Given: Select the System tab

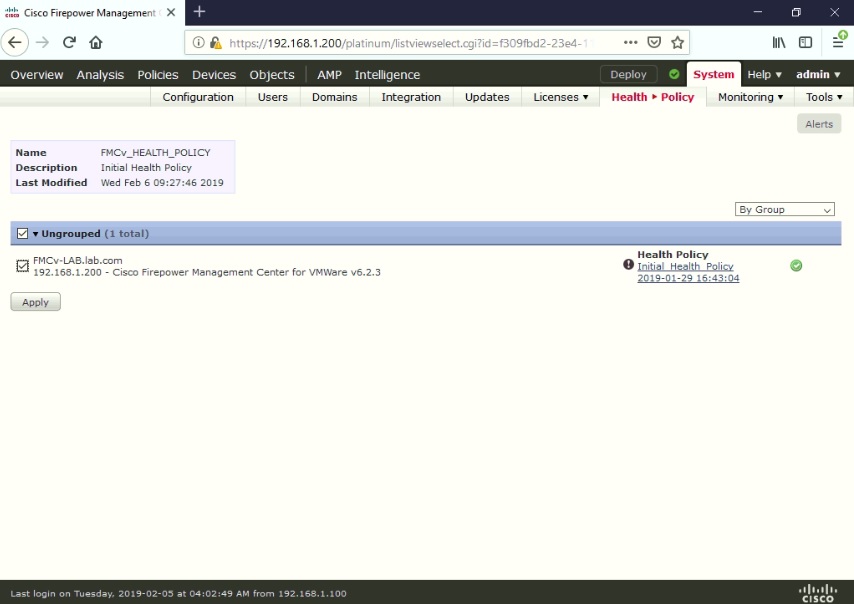Looking at the screenshot, I should click(x=713, y=75).
